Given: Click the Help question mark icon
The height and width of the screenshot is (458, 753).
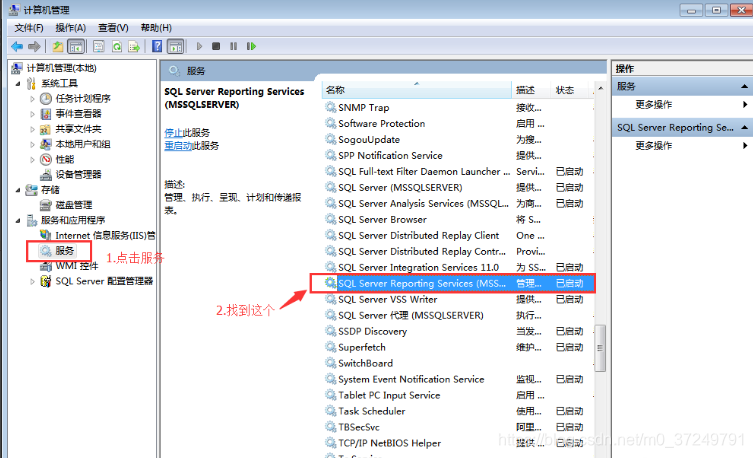Looking at the screenshot, I should tap(157, 47).
